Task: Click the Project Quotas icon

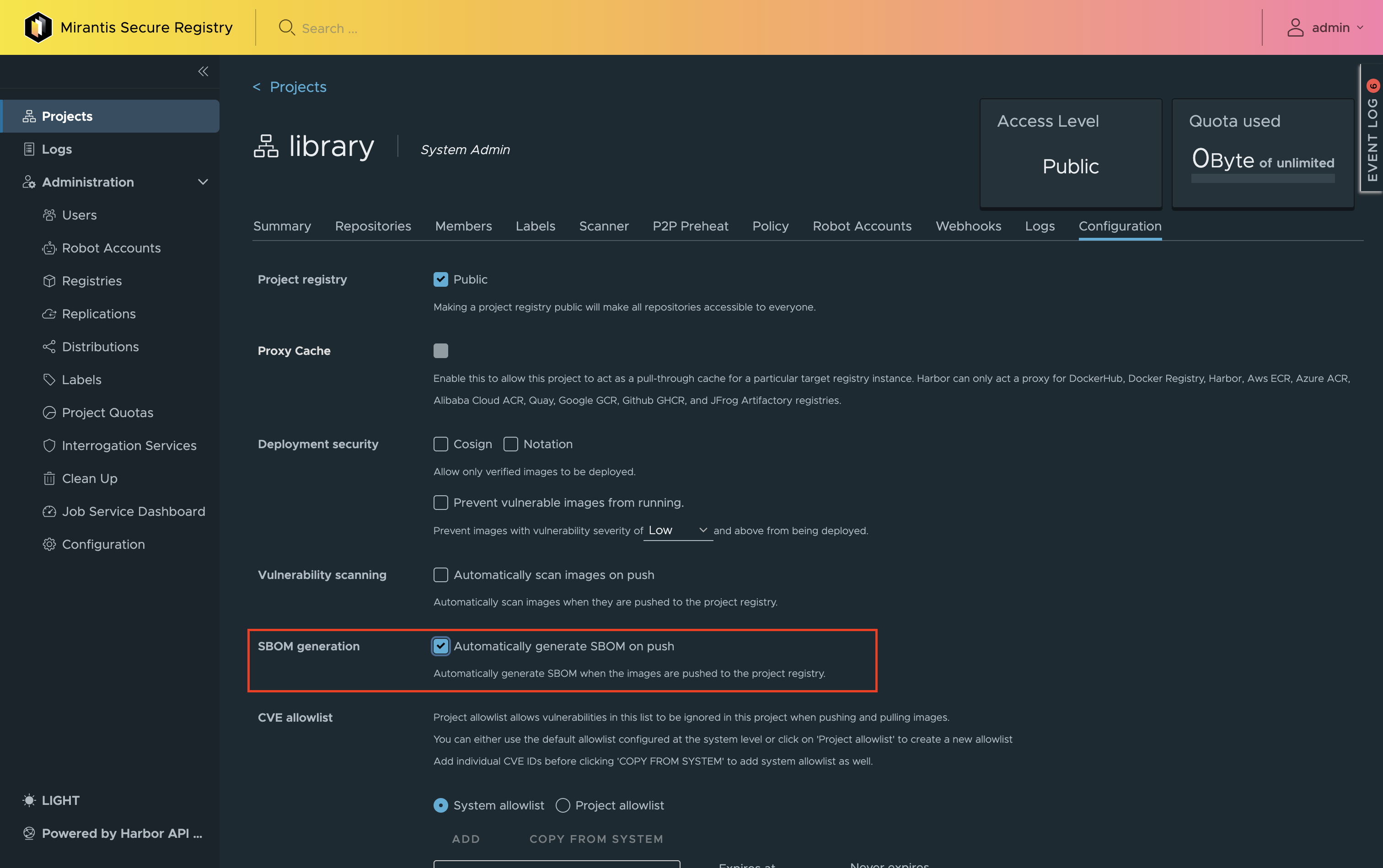Action: click(49, 413)
